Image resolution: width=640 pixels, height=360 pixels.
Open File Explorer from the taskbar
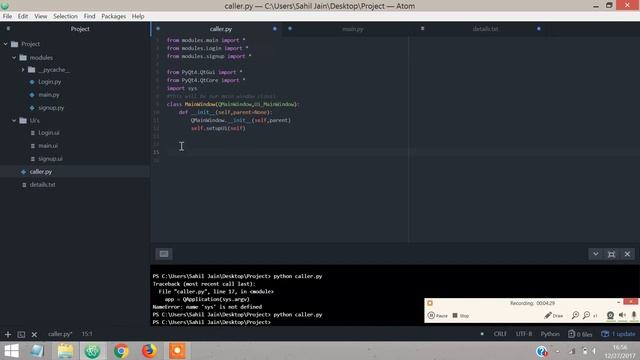click(x=65, y=351)
